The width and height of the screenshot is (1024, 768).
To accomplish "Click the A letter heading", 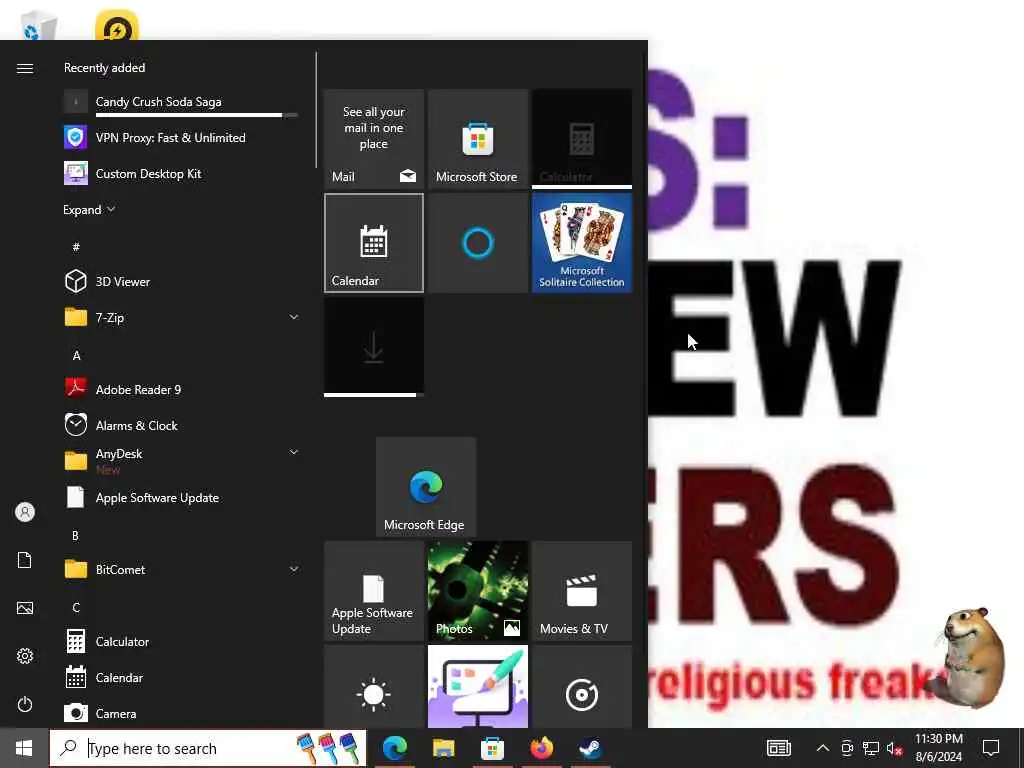I will [x=76, y=355].
